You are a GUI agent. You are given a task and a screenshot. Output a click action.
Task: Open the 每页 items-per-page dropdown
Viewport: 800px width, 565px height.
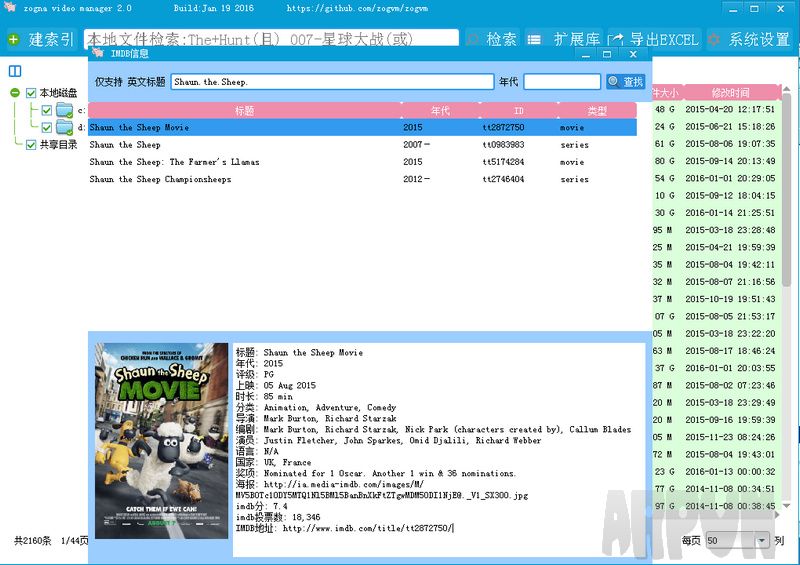pyautogui.click(x=763, y=540)
